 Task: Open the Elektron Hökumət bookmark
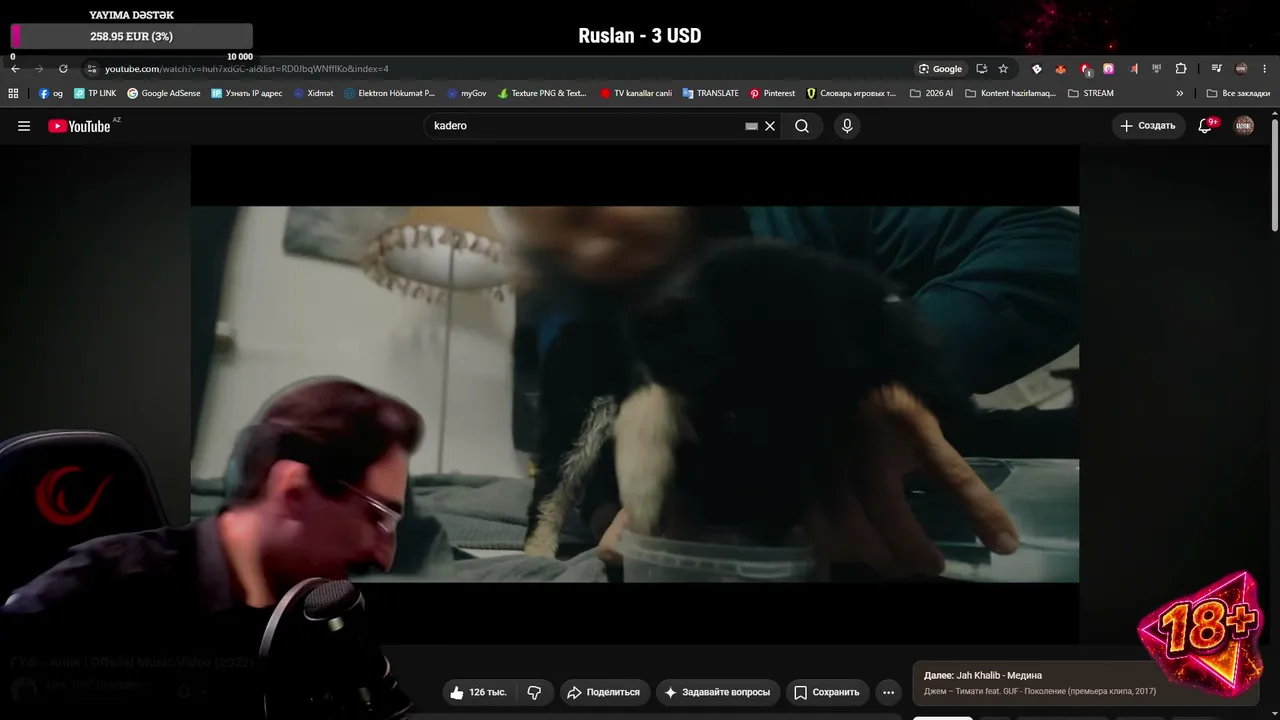pos(389,93)
